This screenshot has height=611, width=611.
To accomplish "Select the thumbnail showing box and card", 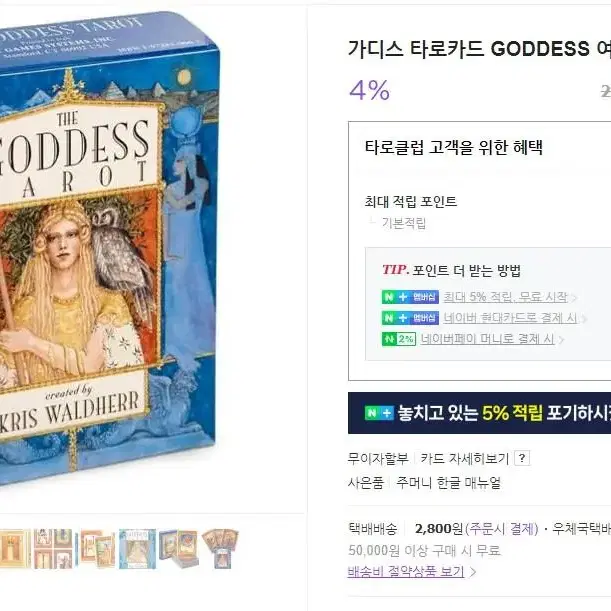I will pyautogui.click(x=178, y=548).
